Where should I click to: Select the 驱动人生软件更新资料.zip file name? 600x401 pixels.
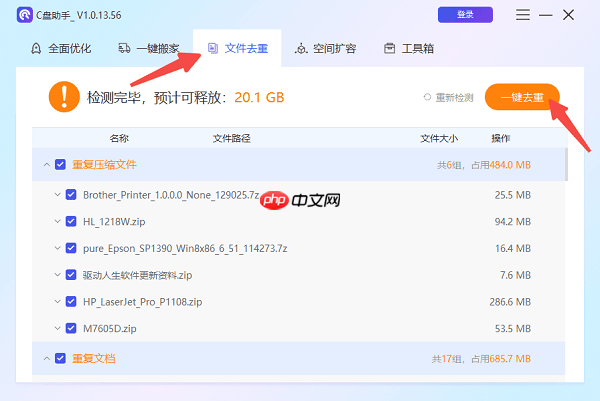click(x=137, y=275)
